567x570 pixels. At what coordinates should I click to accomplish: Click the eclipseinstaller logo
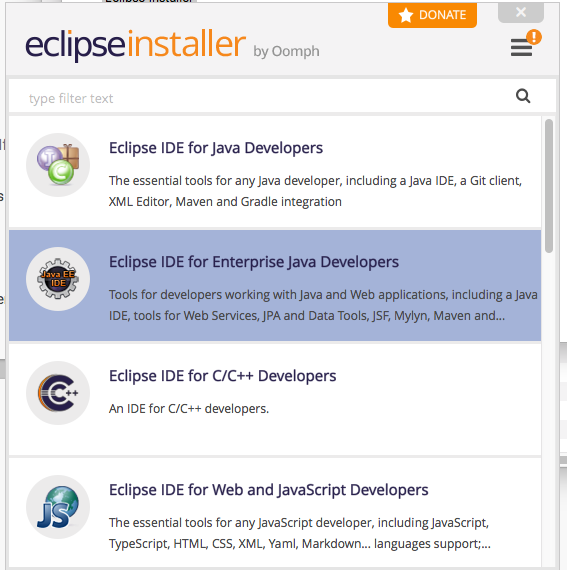pyautogui.click(x=136, y=45)
